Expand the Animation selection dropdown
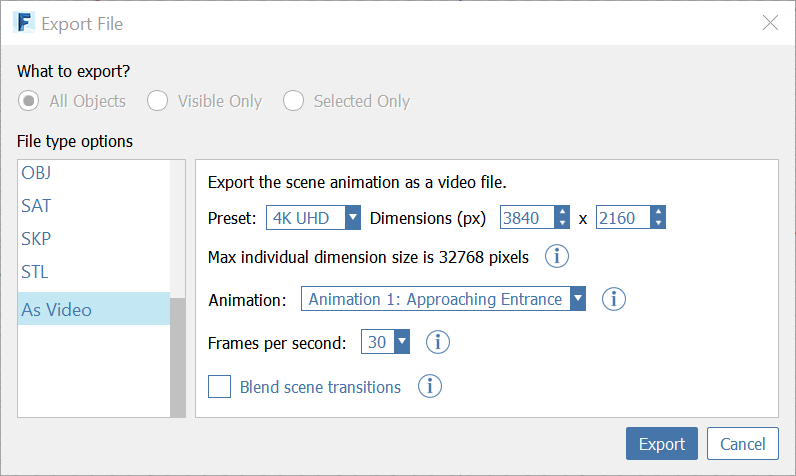 pos(445,299)
